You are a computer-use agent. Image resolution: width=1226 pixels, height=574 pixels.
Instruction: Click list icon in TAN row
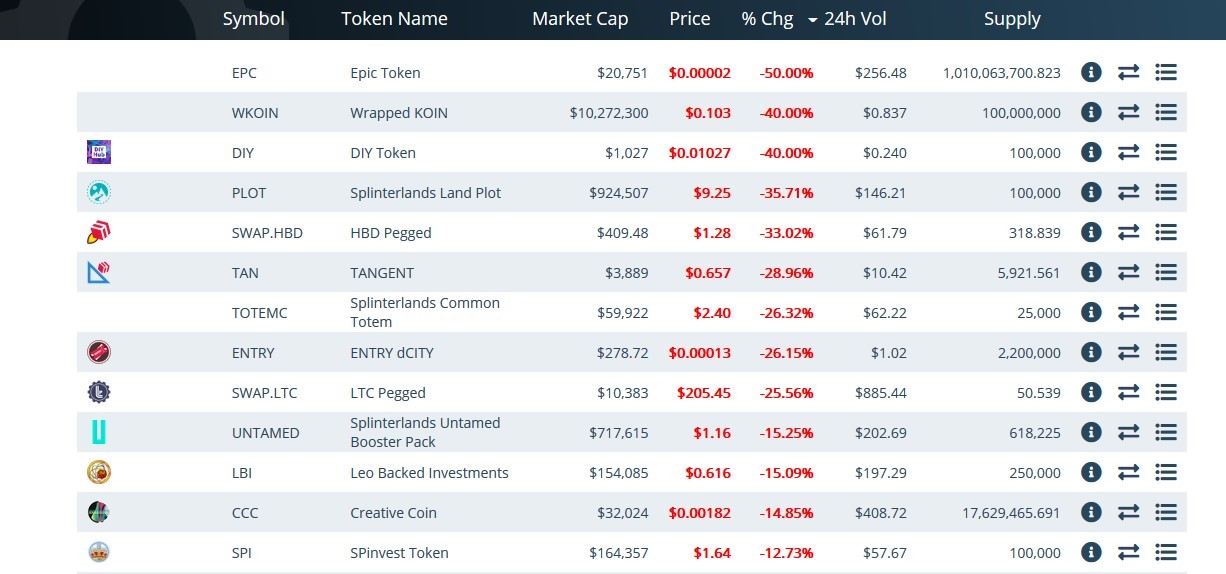(x=1165, y=272)
